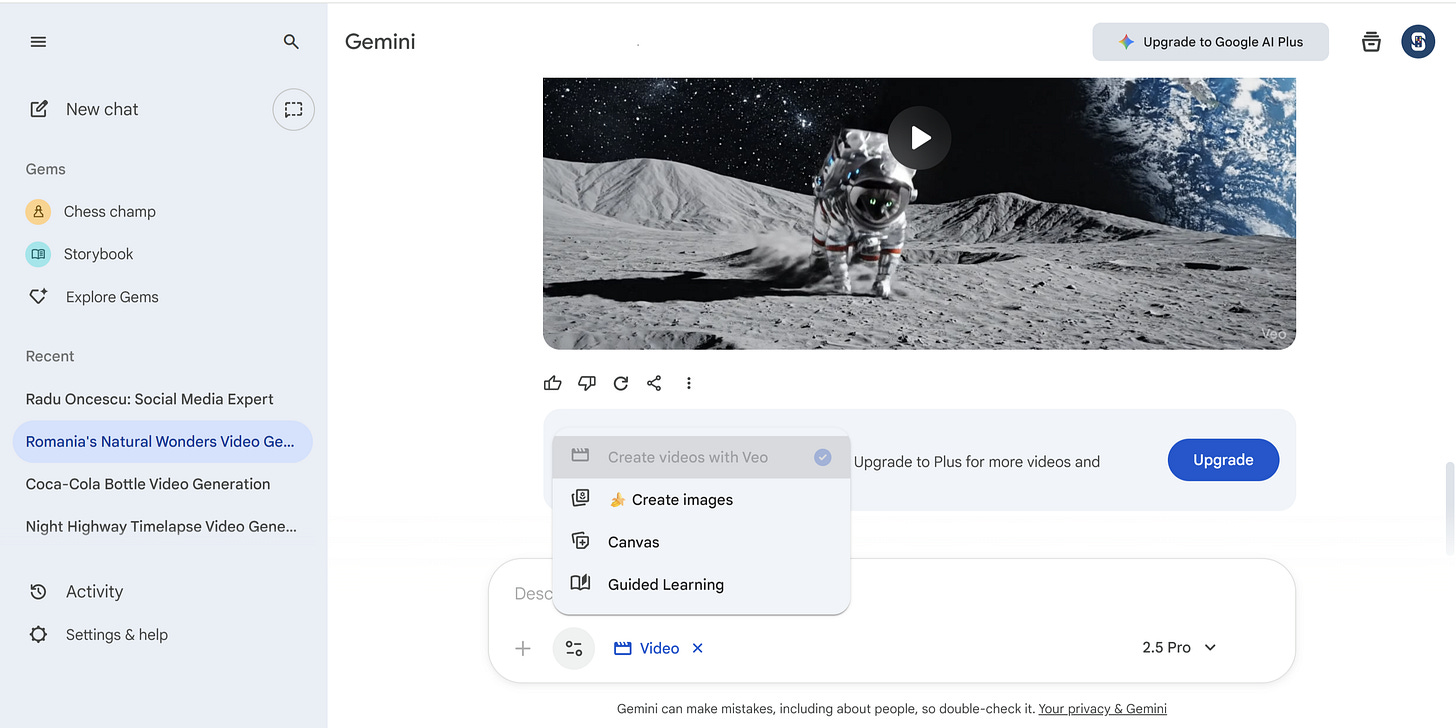Open the storage box icon near avatar
The height and width of the screenshot is (728, 1456).
click(1371, 42)
